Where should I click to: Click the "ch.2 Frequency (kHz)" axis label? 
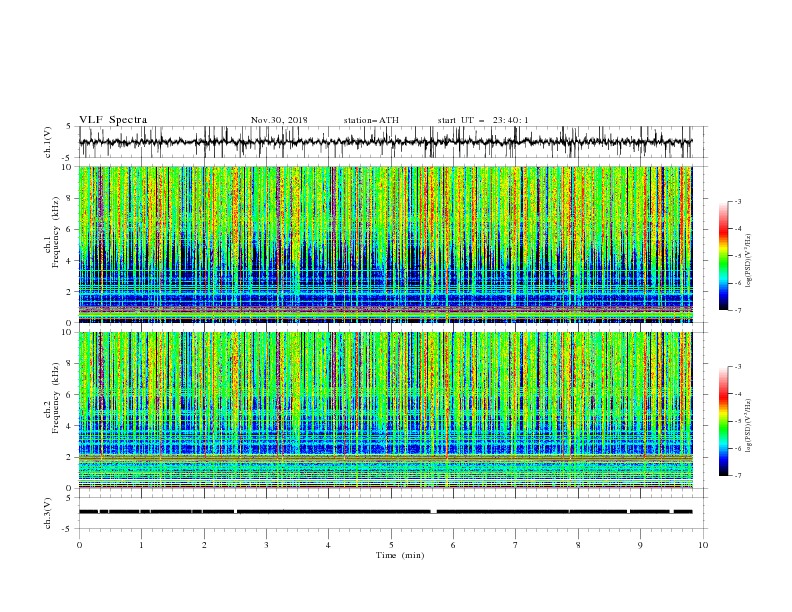[53, 398]
